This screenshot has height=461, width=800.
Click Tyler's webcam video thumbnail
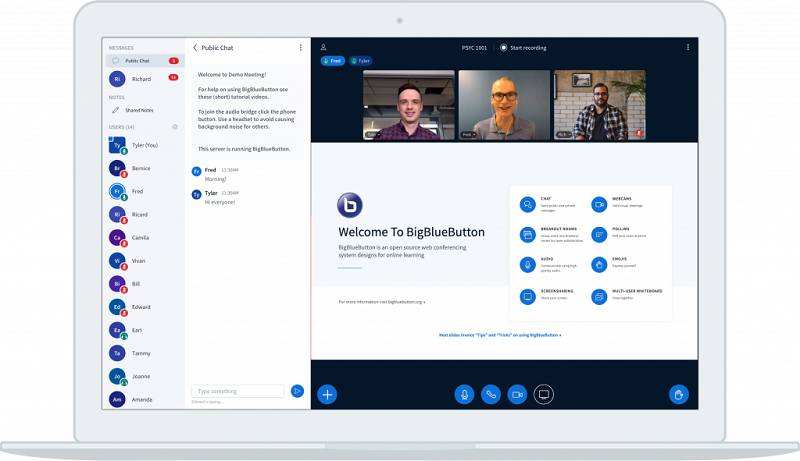pyautogui.click(x=409, y=105)
